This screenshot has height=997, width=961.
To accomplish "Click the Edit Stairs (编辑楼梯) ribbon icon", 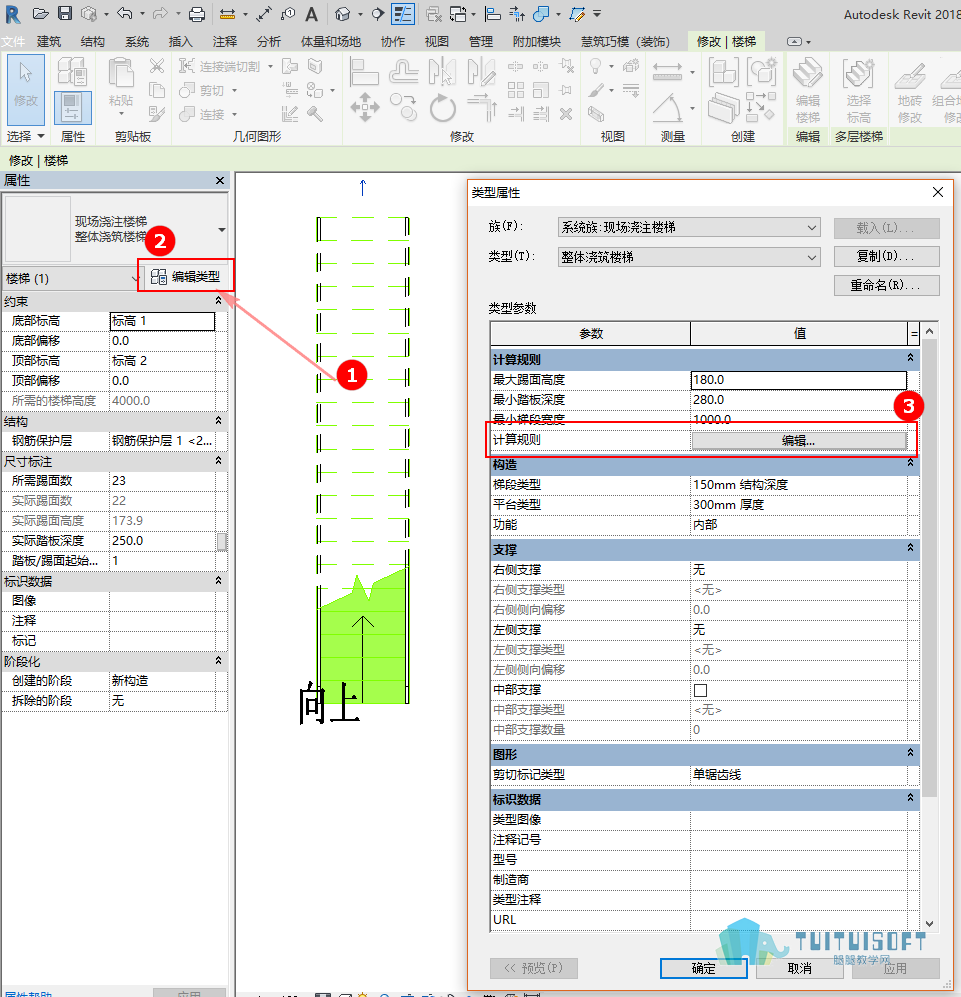I will 808,91.
